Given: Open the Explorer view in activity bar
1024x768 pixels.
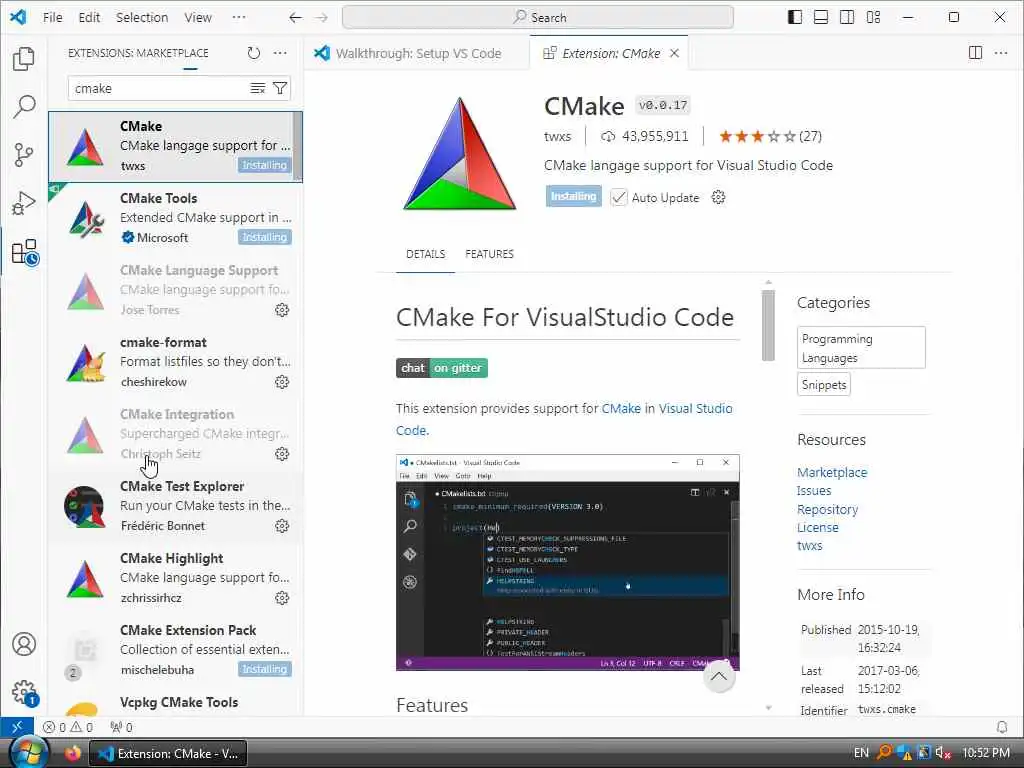Looking at the screenshot, I should [24, 59].
